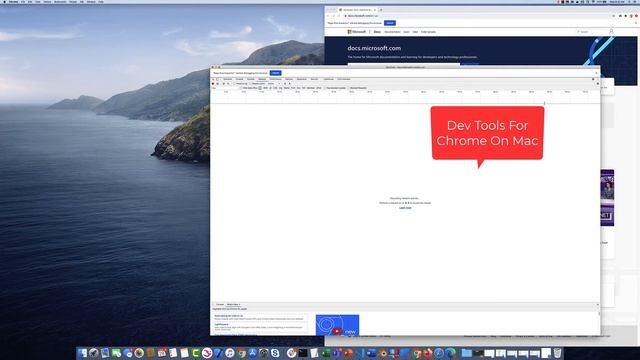Select the element inspector icon in DevTools
The width and height of the screenshot is (640, 360).
pos(213,79)
